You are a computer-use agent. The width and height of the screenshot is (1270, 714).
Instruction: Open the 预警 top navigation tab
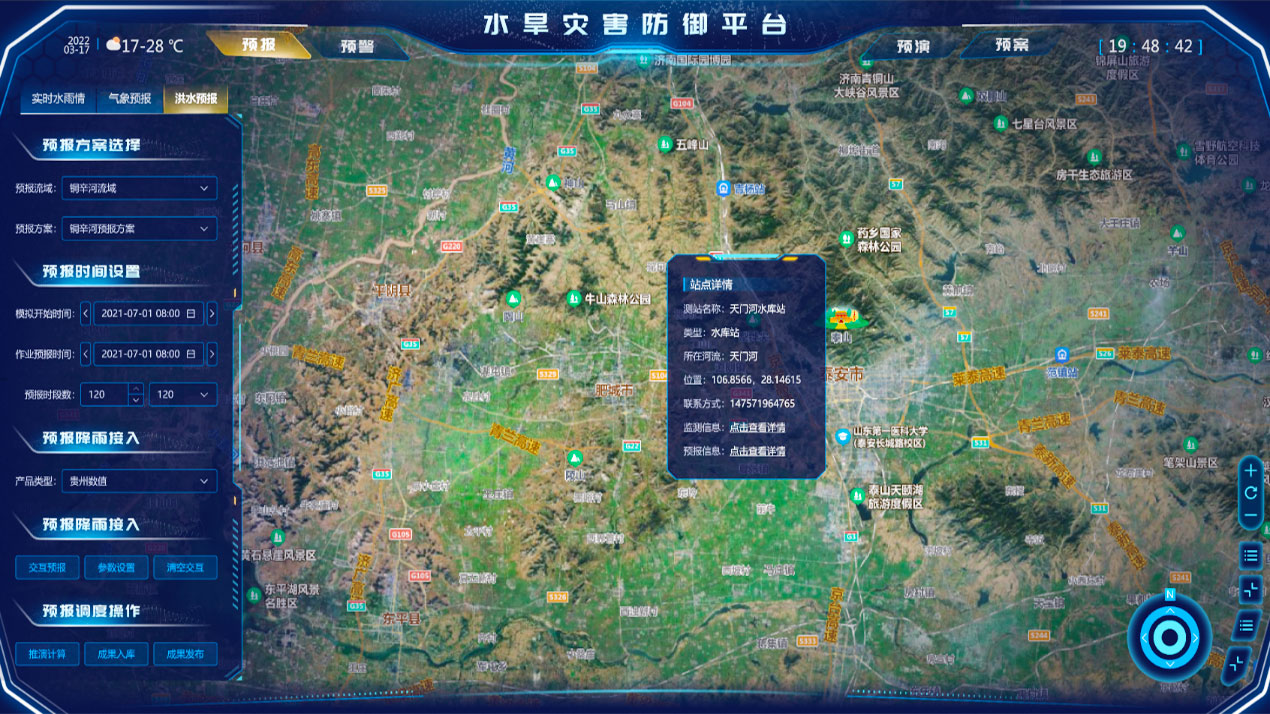pos(356,46)
